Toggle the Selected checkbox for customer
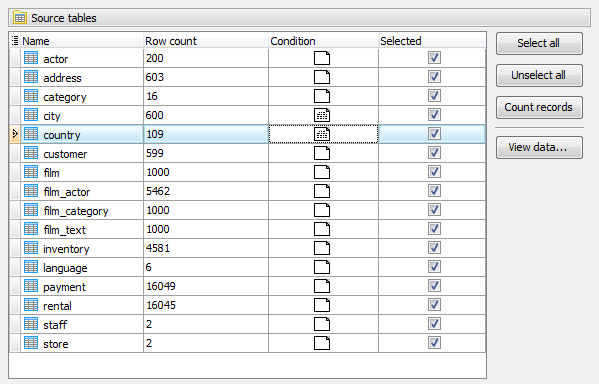Viewport: 599px width, 384px height. (434, 153)
